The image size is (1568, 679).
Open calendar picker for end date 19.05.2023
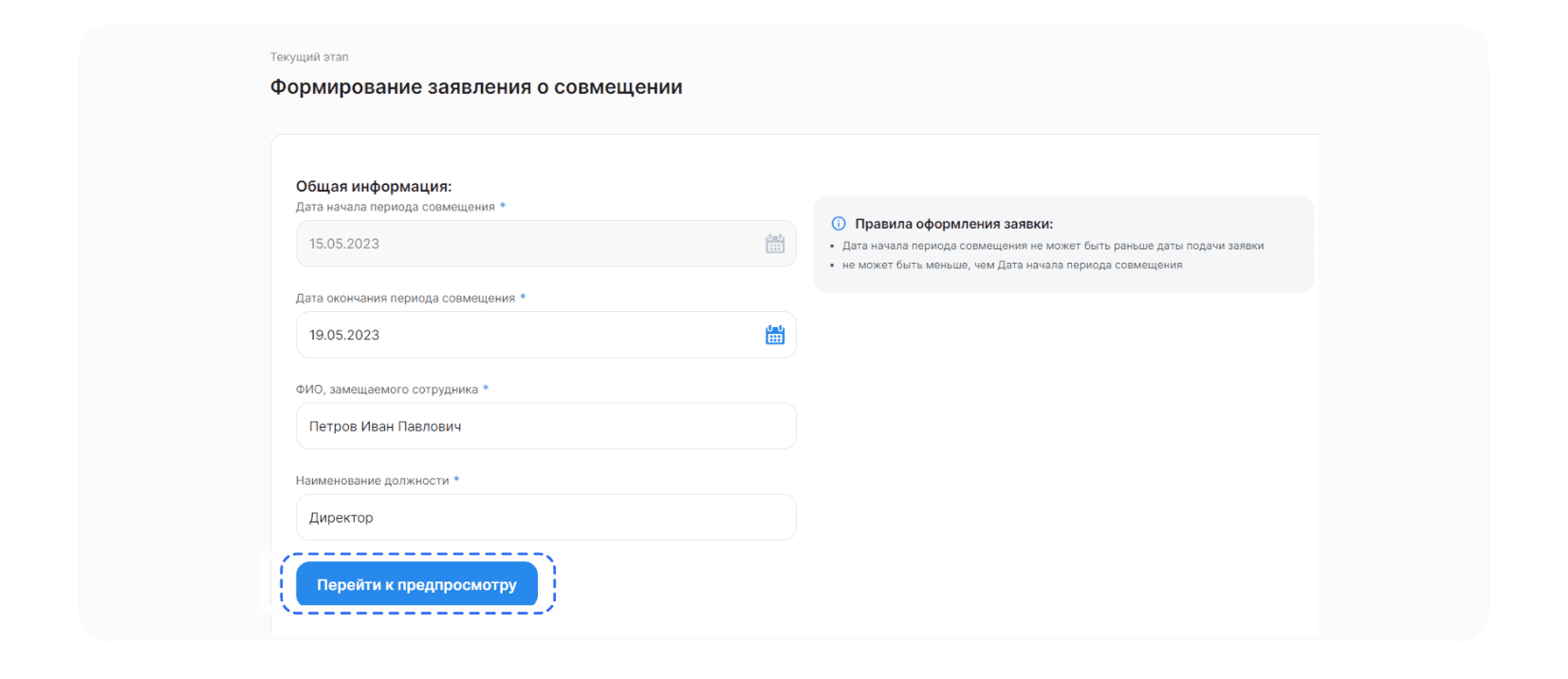(775, 335)
